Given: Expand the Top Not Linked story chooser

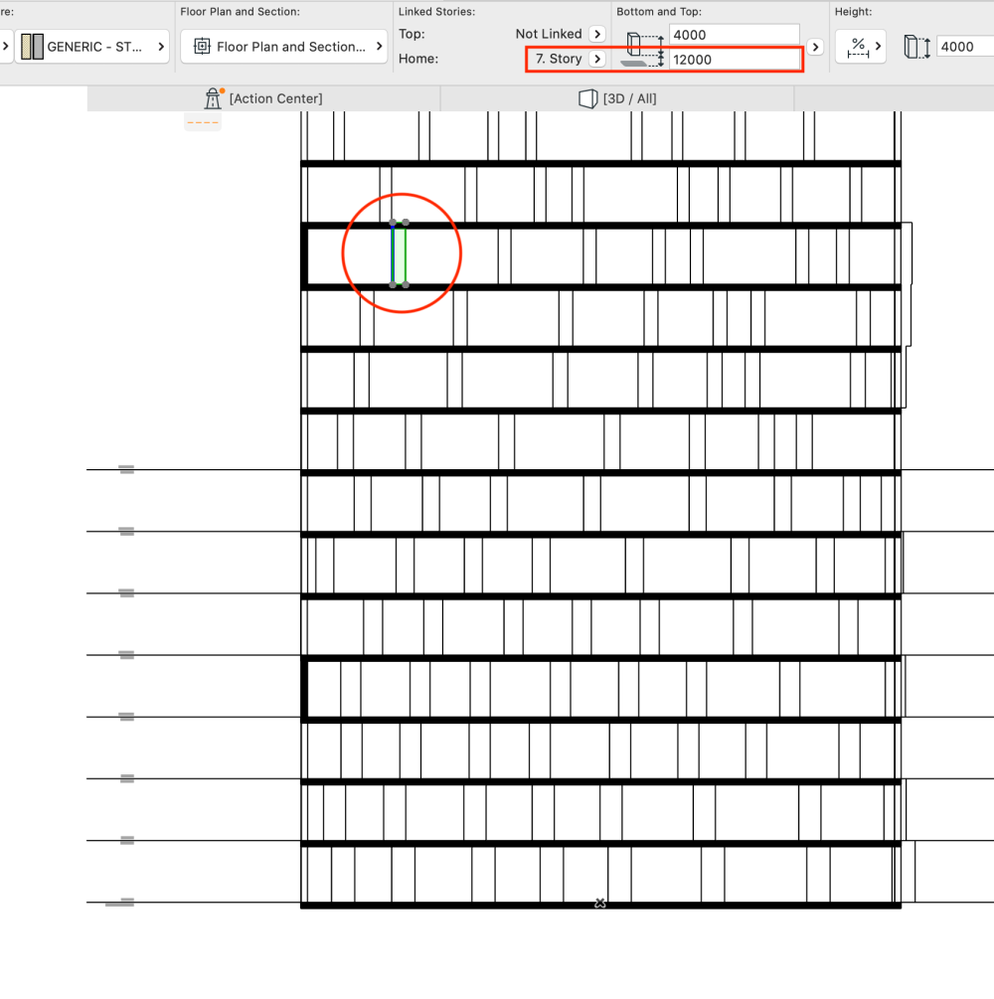Looking at the screenshot, I should tap(597, 34).
